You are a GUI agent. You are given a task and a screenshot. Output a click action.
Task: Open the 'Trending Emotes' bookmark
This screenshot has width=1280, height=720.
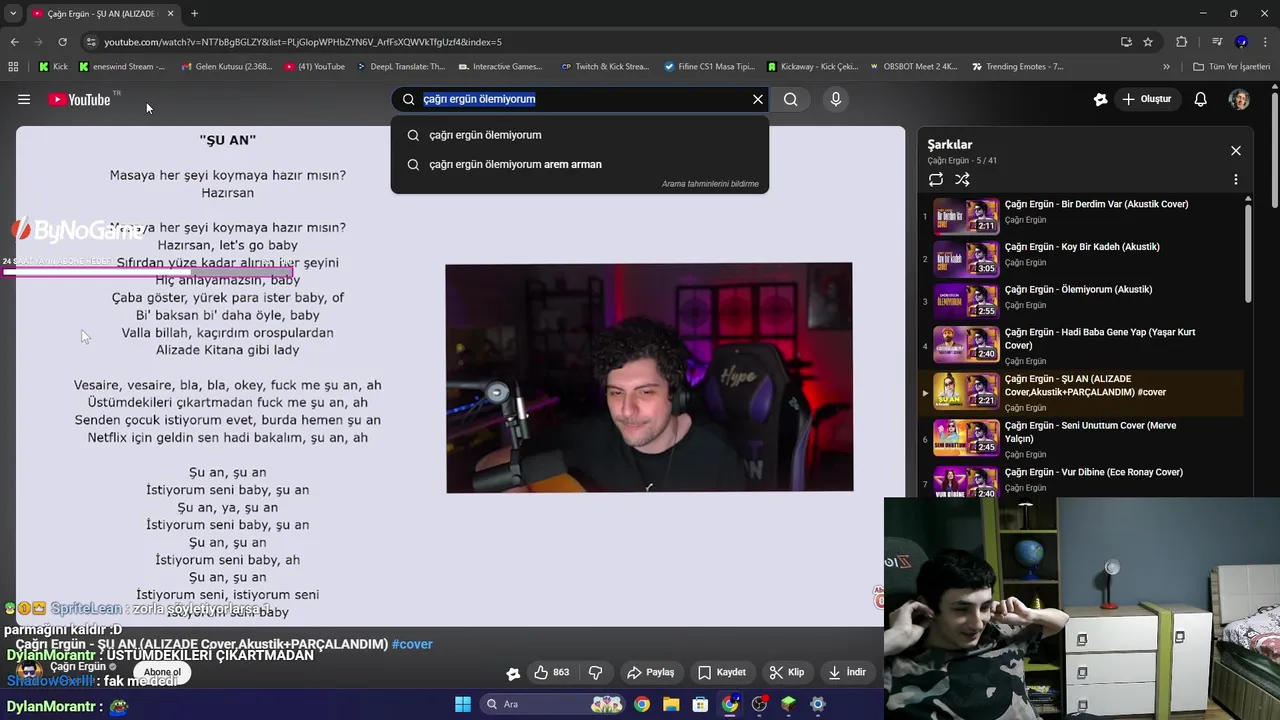(x=1017, y=67)
